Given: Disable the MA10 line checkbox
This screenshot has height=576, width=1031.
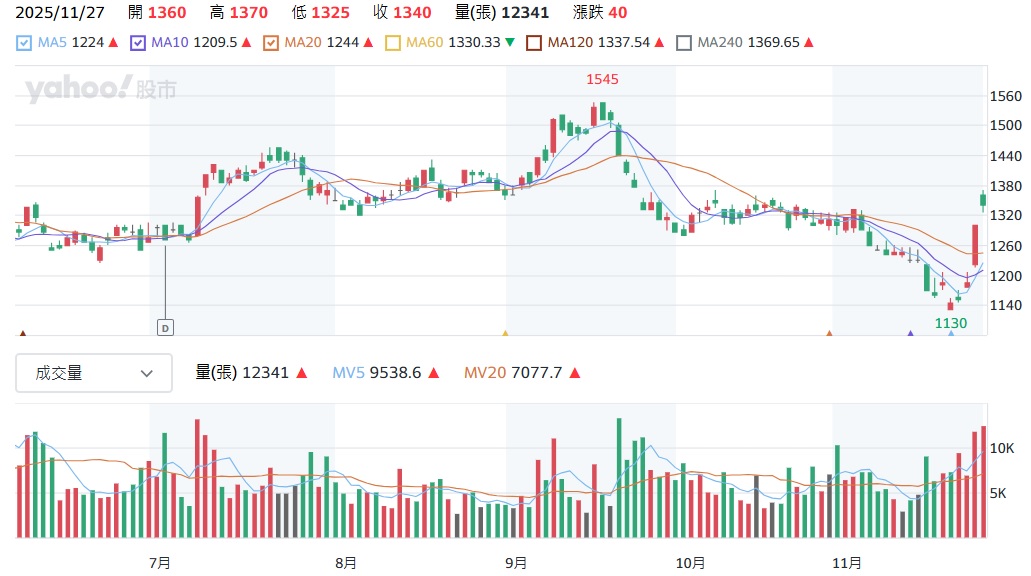Looking at the screenshot, I should coord(137,43).
